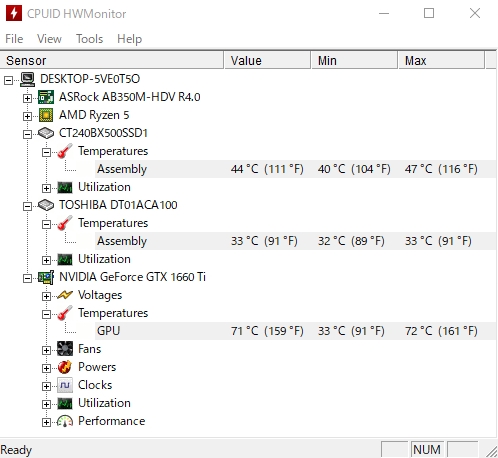Click the GPU Fans icon

(x=65, y=349)
